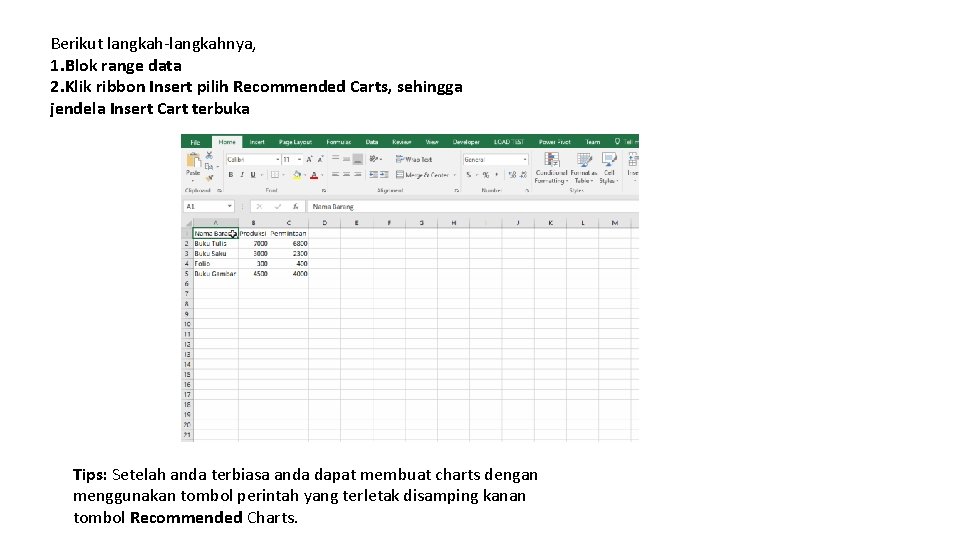Click the Insert Function fx icon

295,206
